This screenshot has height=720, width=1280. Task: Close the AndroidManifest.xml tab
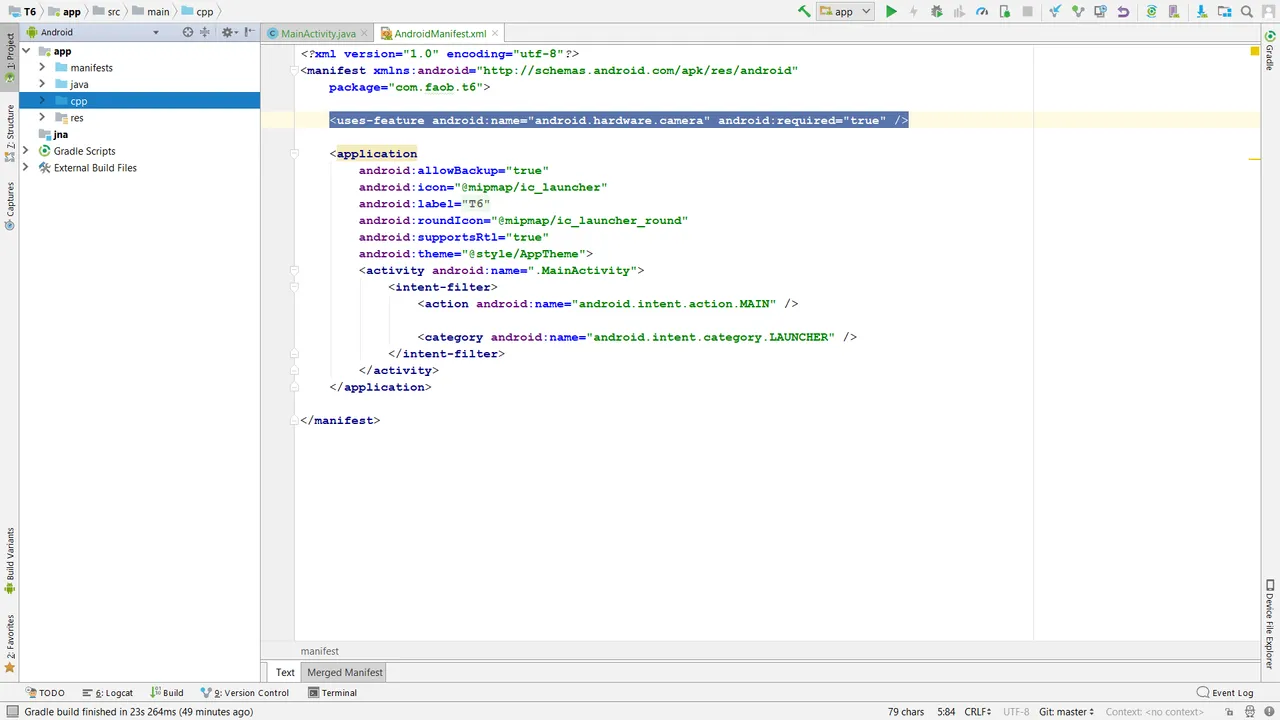(x=495, y=34)
